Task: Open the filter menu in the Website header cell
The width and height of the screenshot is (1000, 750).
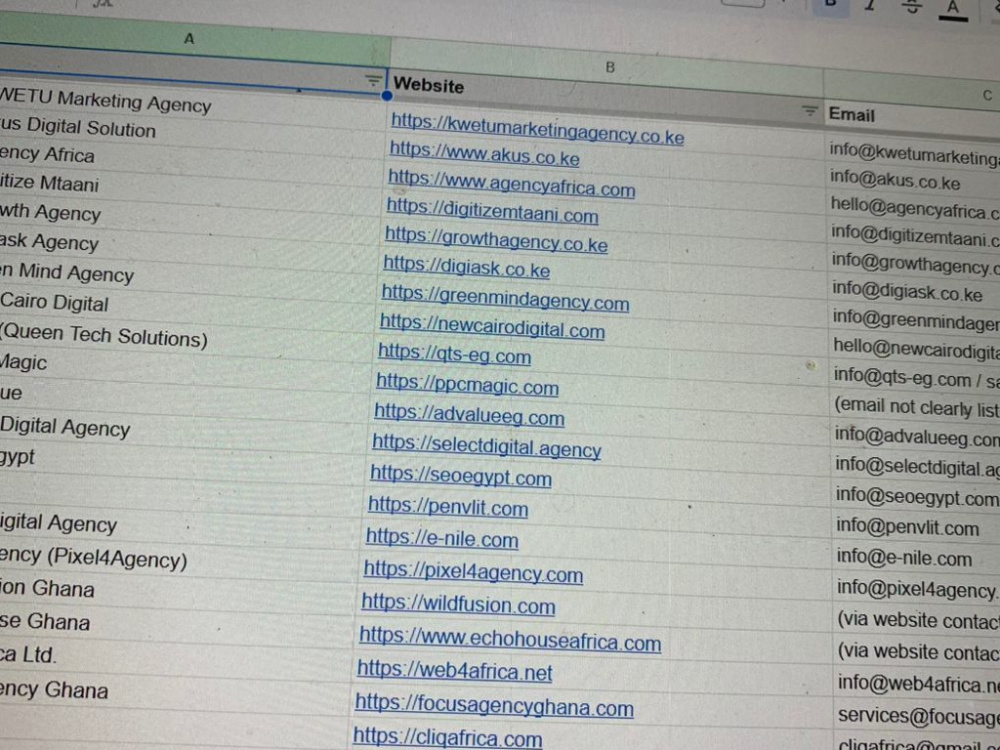Action: (x=809, y=111)
